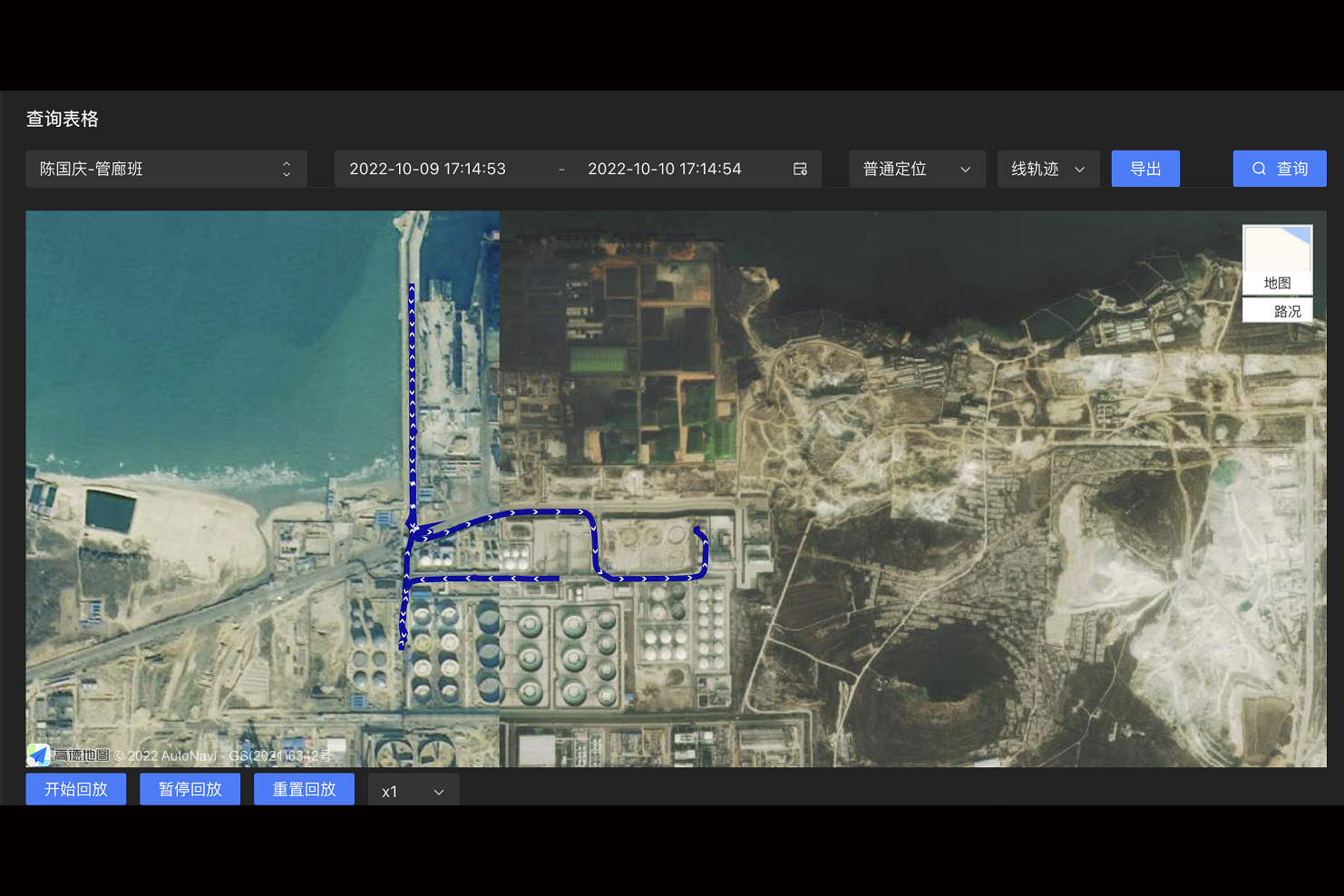This screenshot has width=1344, height=896.
Task: Click the end date 2022-10-10 17:14:54 field
Action: [x=664, y=169]
